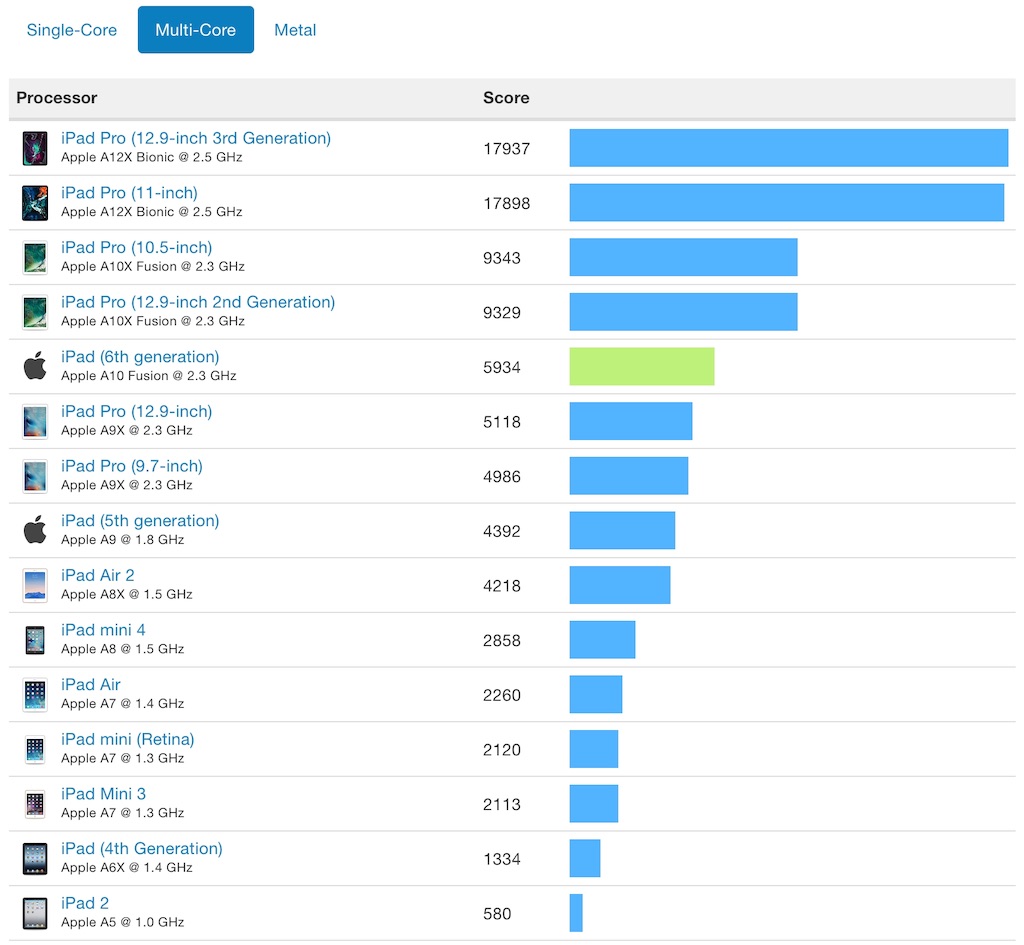Open the iPad Air A7 1.4 GHz link
This screenshot has height=945, width=1024.
pos(91,684)
